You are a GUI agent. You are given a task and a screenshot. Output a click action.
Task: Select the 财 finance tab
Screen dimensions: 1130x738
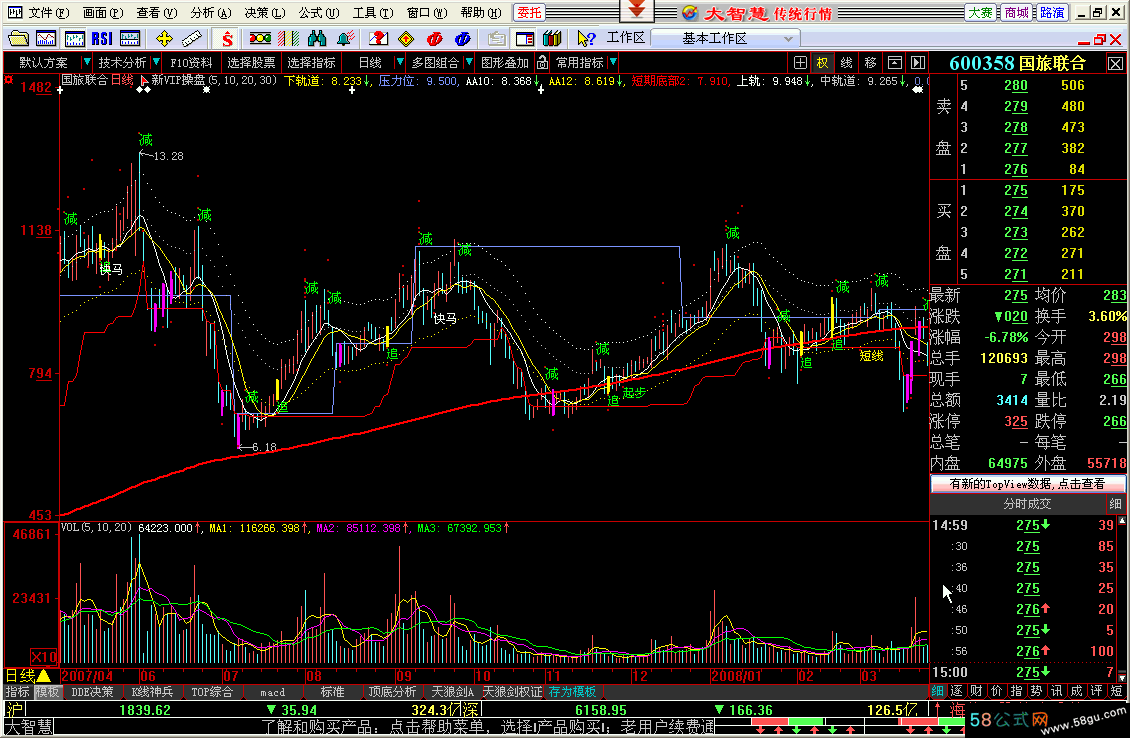click(x=976, y=690)
